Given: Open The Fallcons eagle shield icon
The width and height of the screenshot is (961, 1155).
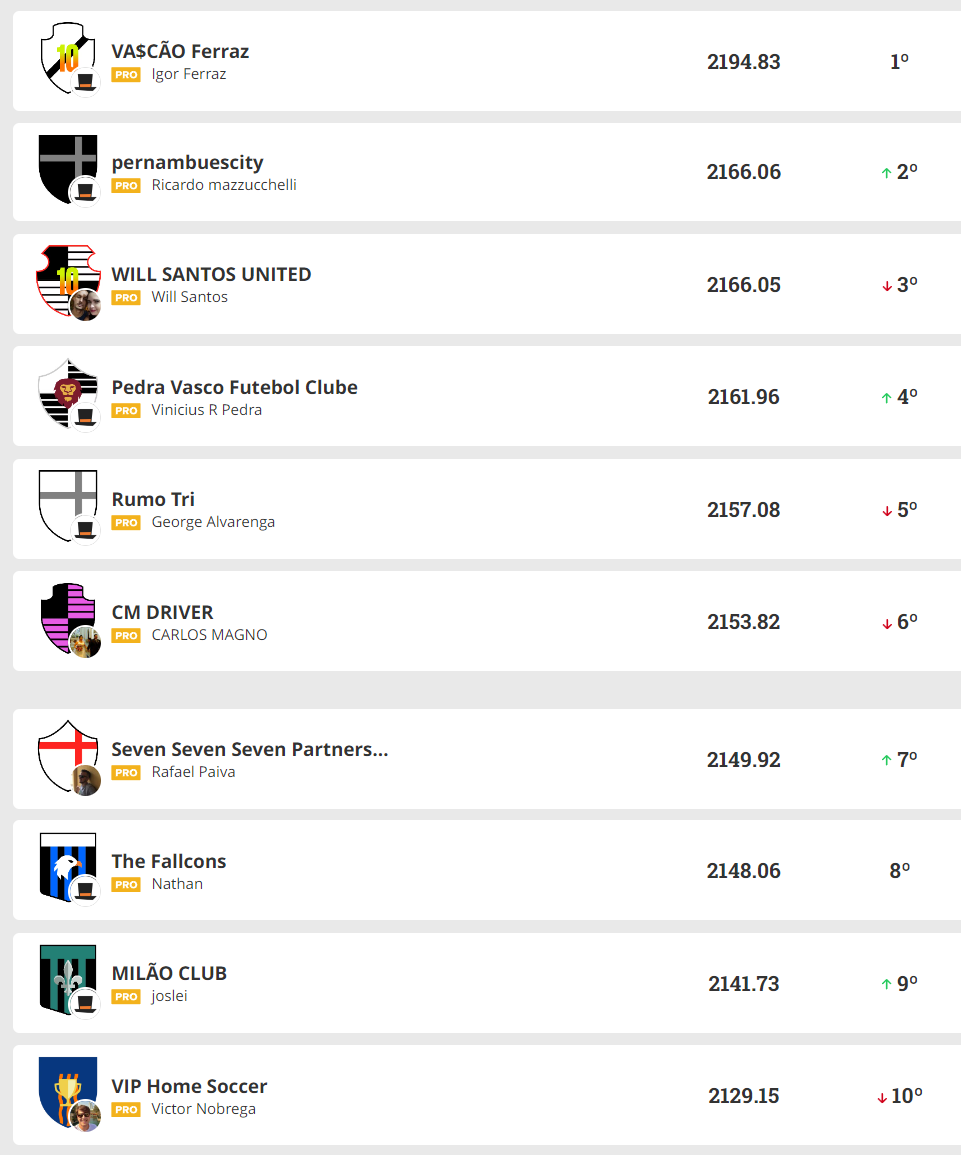Looking at the screenshot, I should click(62, 862).
